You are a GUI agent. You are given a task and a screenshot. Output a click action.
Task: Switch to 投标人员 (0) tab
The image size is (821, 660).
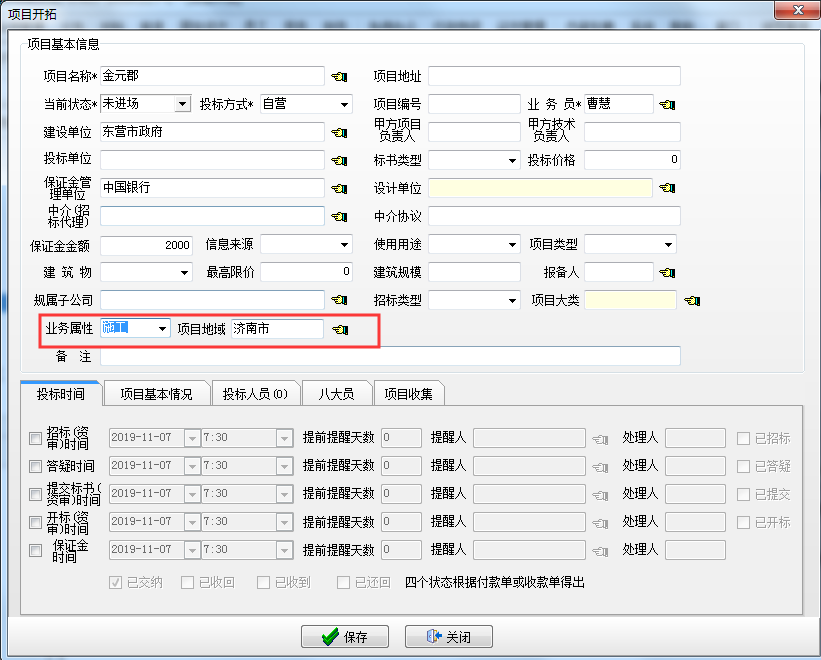click(x=256, y=394)
